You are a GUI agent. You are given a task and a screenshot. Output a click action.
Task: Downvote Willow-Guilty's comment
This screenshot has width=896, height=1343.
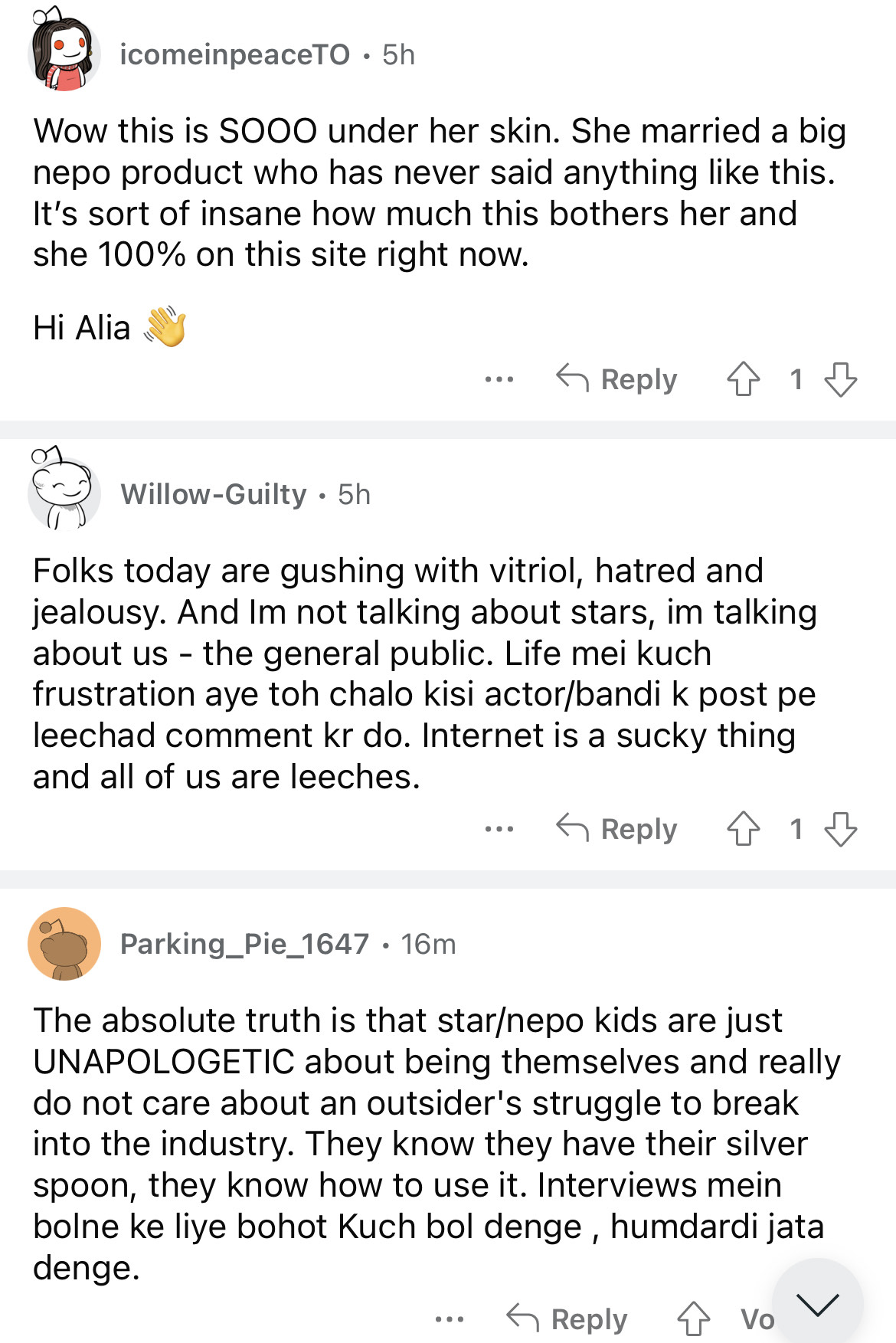pyautogui.click(x=840, y=829)
